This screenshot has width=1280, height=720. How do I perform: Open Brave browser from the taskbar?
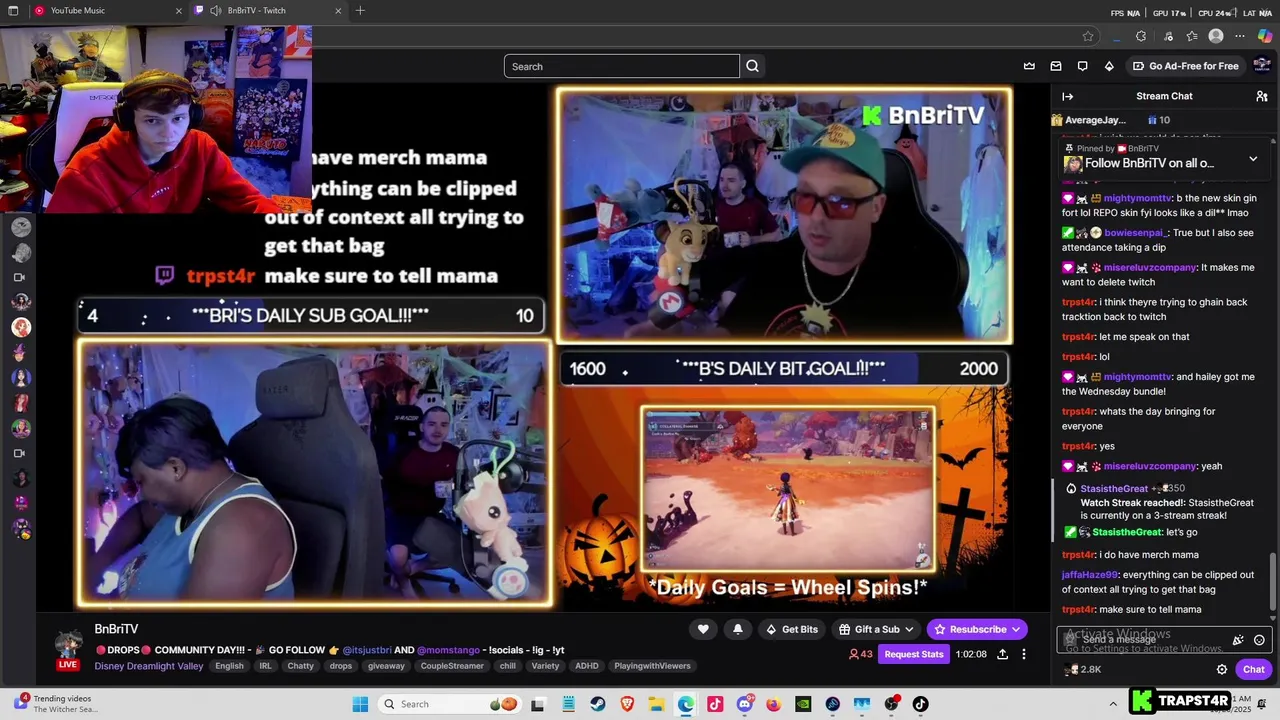point(627,704)
